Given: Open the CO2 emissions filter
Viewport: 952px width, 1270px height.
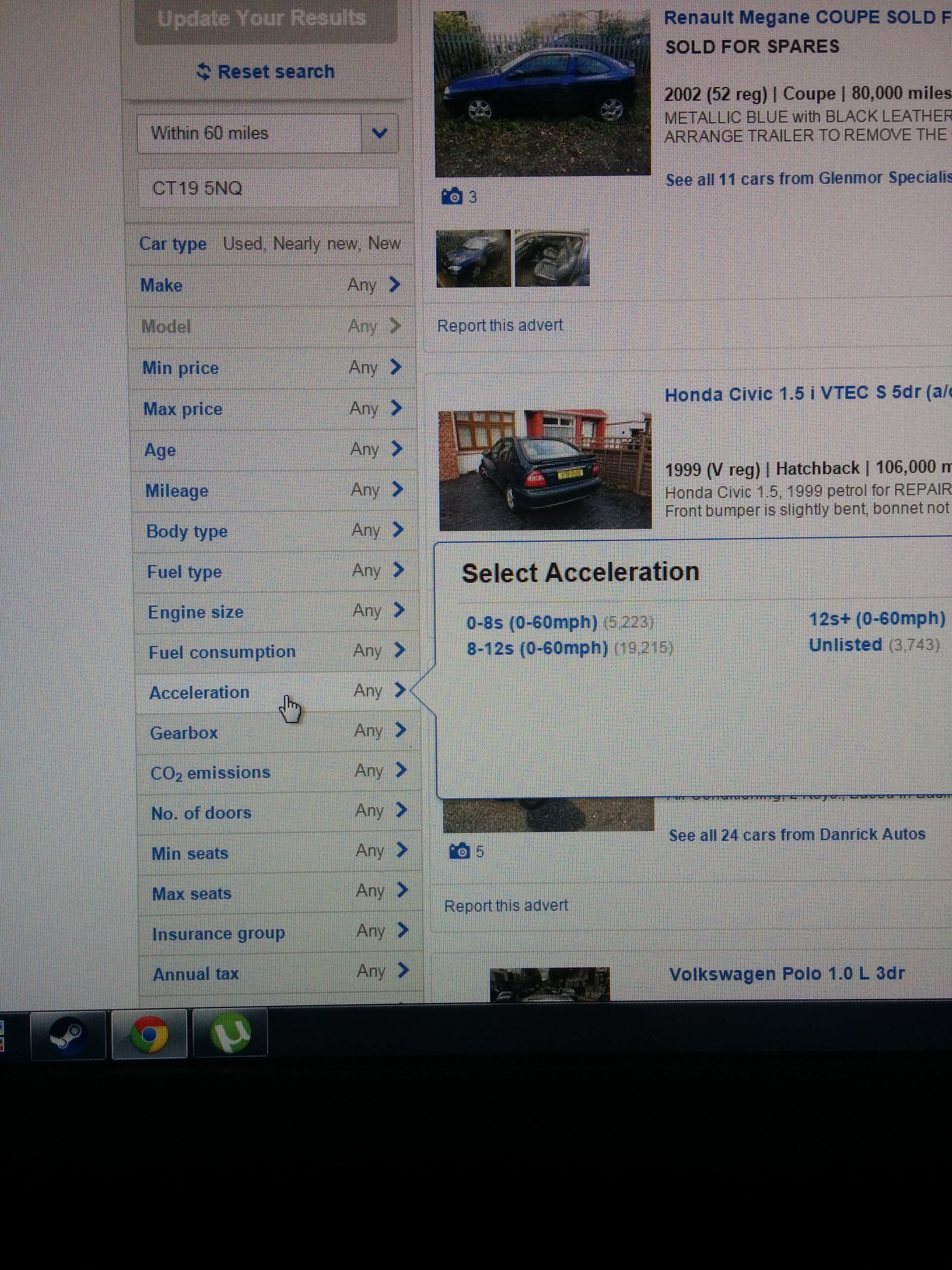Looking at the screenshot, I should pos(280,772).
